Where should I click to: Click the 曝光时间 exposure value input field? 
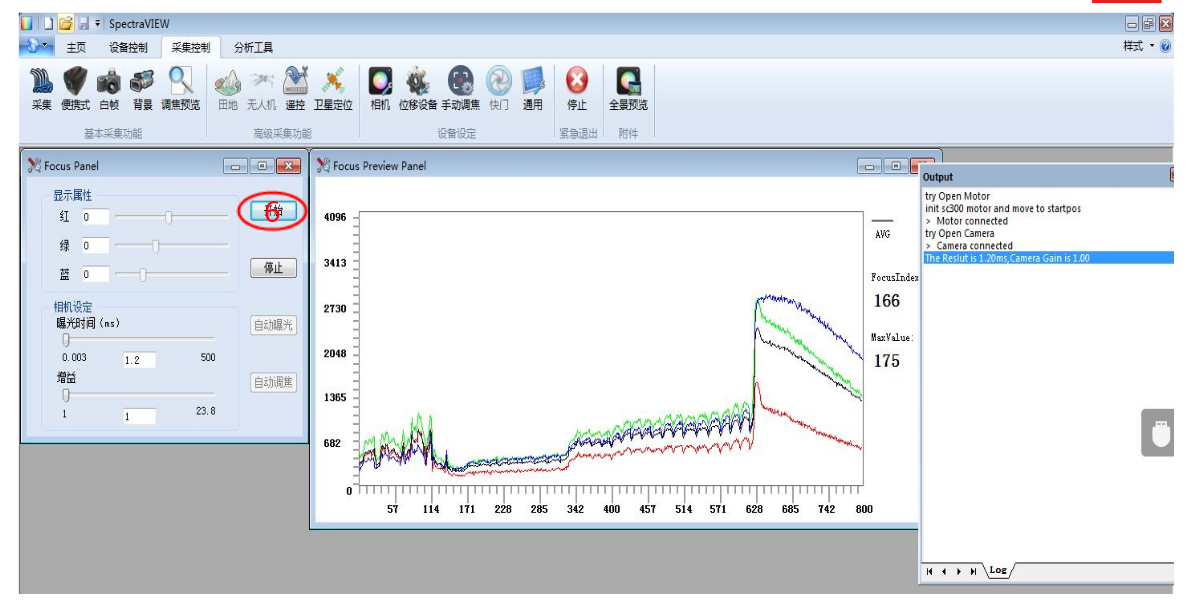tap(138, 360)
